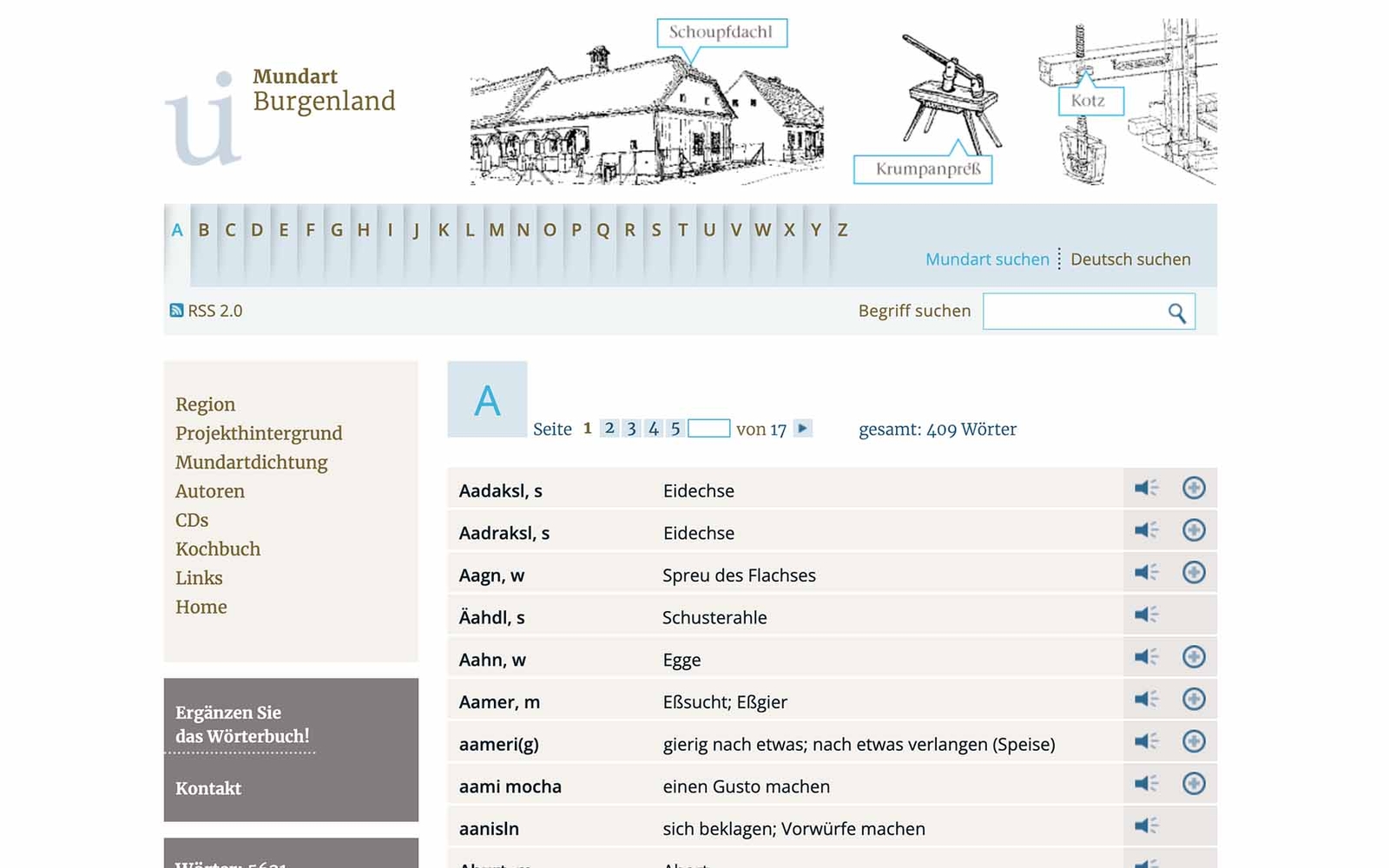Expand details for Aagn, w entry
The width and height of the screenshot is (1389, 868).
[1194, 573]
